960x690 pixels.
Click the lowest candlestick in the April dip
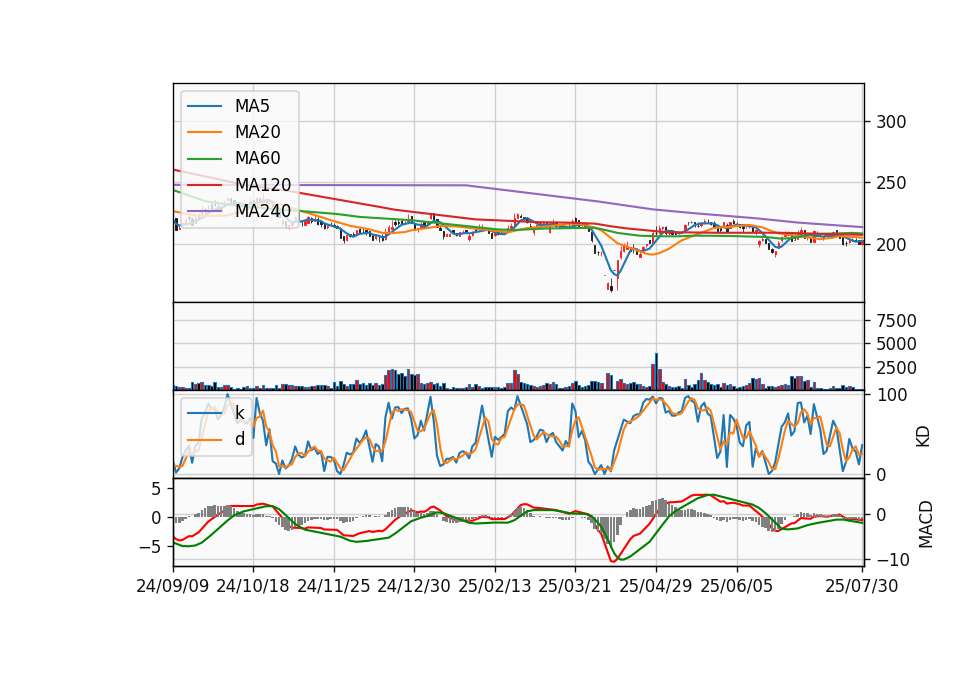pos(611,286)
